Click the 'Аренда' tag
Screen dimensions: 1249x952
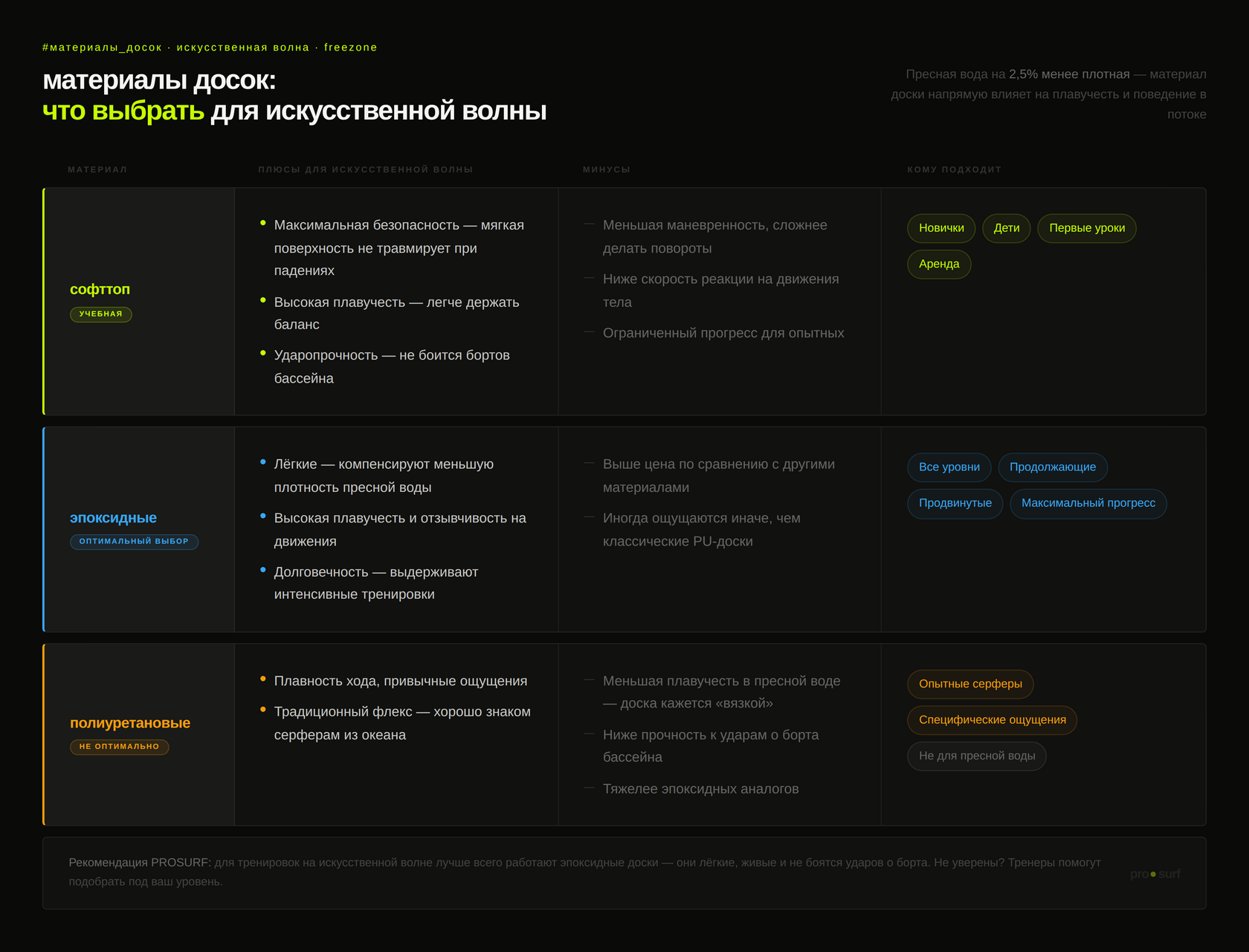[x=939, y=264]
